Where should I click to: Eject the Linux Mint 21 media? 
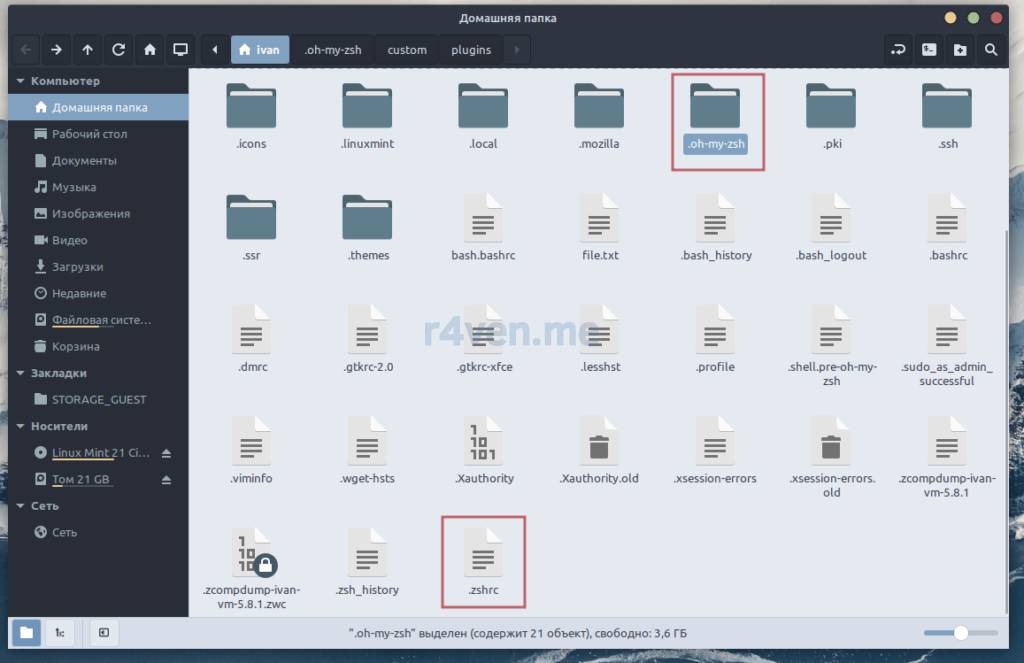pyautogui.click(x=167, y=453)
